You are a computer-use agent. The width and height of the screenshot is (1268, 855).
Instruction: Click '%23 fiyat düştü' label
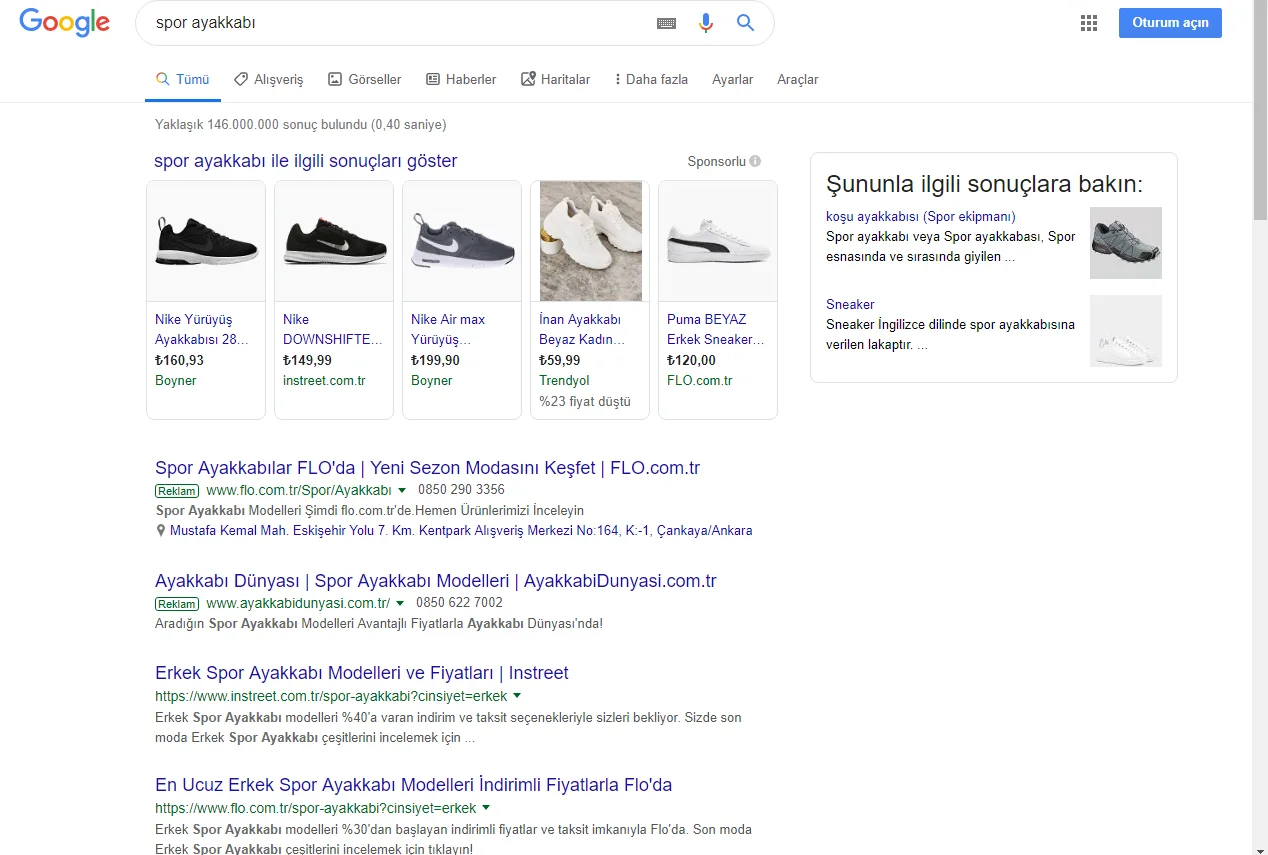(x=585, y=402)
